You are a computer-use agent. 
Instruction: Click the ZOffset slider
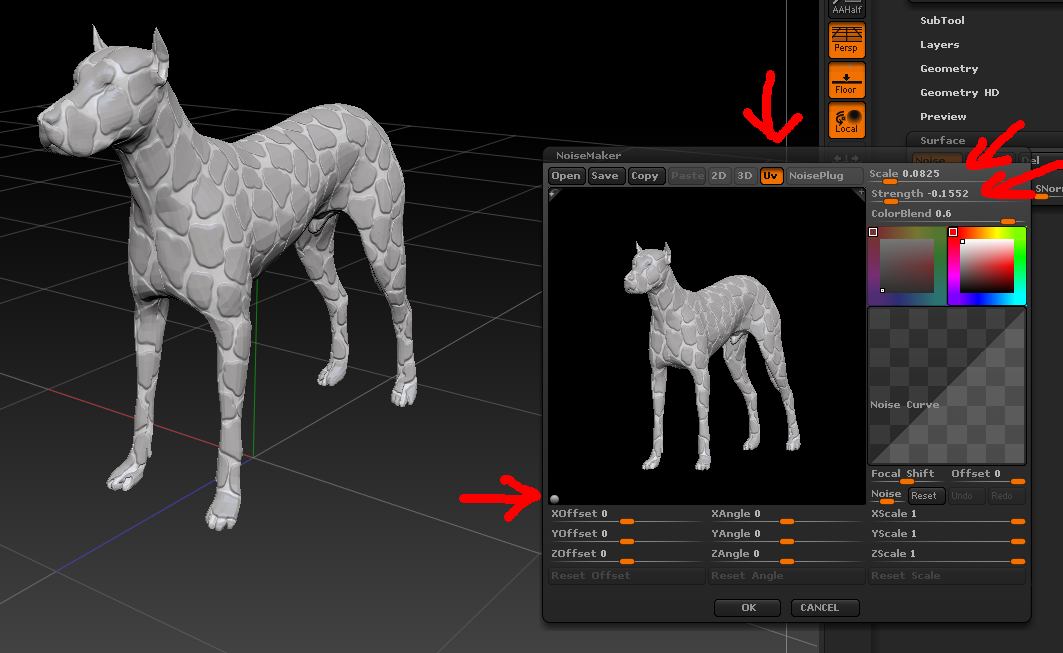626,556
